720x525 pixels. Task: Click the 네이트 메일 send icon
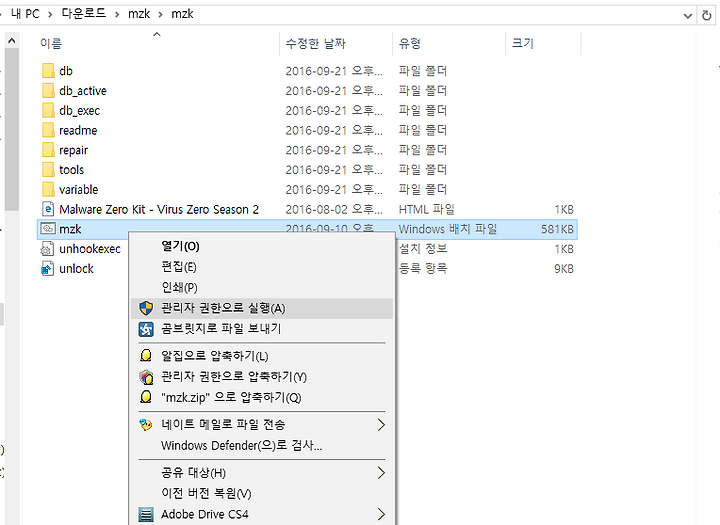point(146,424)
